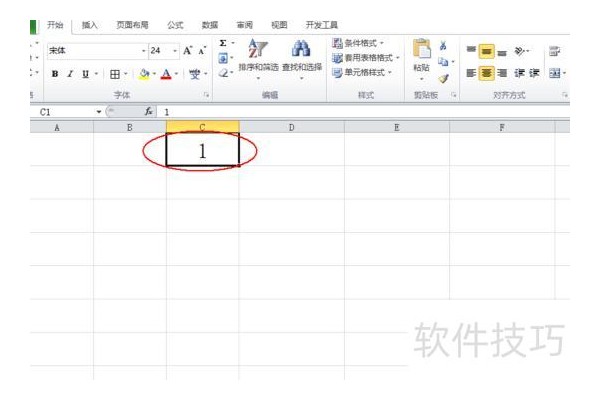This screenshot has height=400, width=600.
Task: Click the AutoSum sigma icon
Action: (x=223, y=43)
